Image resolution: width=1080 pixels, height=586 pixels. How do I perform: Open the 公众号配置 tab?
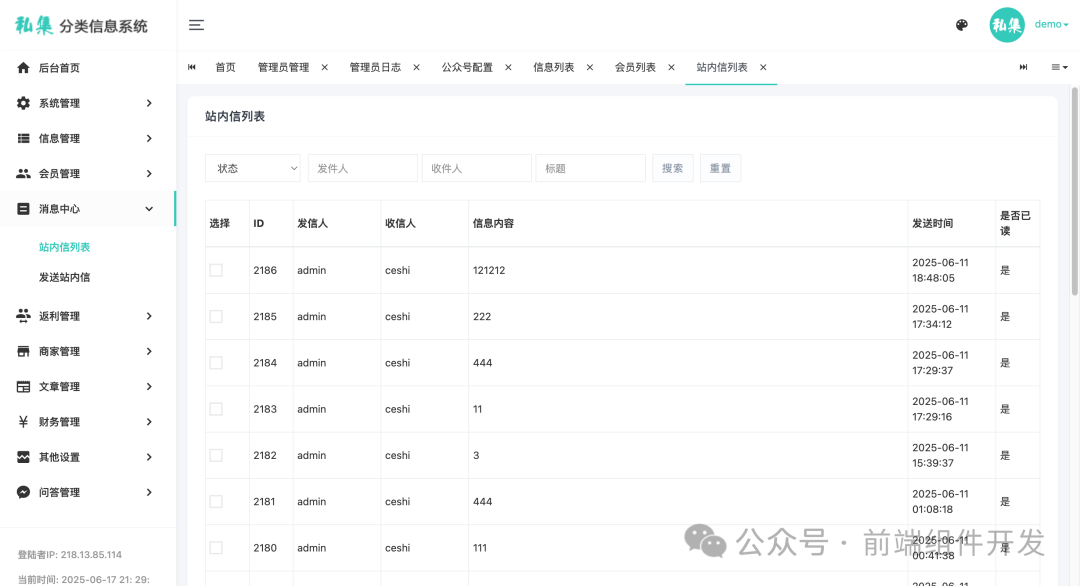pyautogui.click(x=466, y=67)
